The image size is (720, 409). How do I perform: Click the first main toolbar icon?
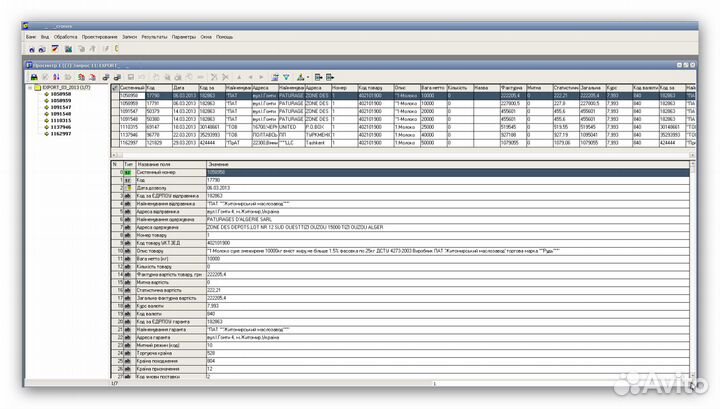click(32, 49)
